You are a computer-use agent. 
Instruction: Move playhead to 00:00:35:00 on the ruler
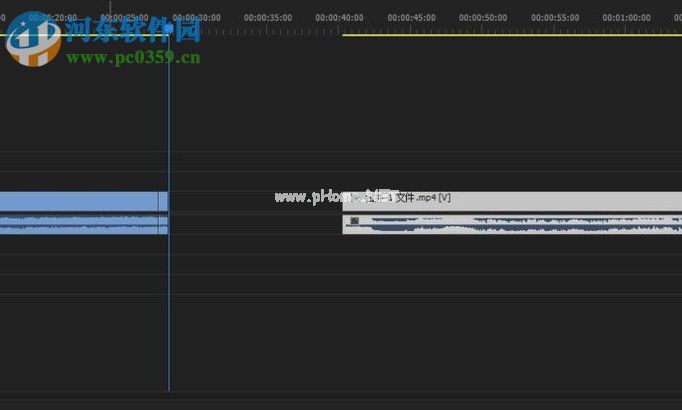click(x=268, y=19)
